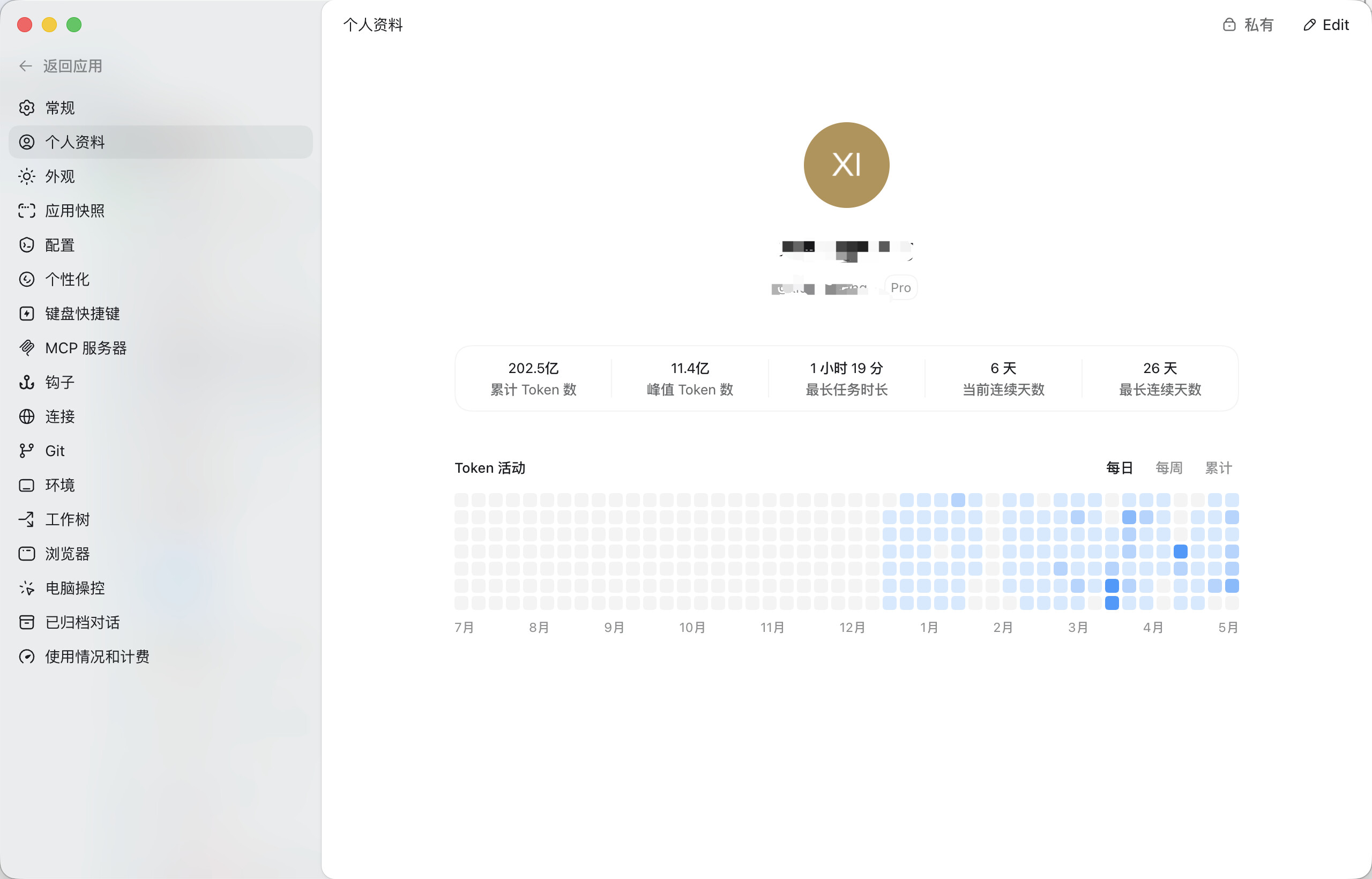Select the 外观 sun icon

pos(27,176)
